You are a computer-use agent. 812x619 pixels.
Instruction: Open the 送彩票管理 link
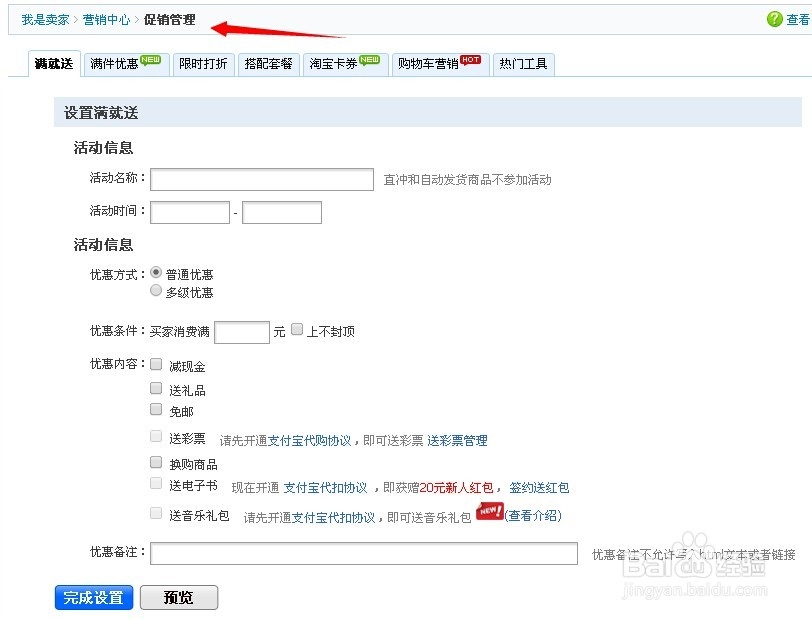click(x=456, y=440)
